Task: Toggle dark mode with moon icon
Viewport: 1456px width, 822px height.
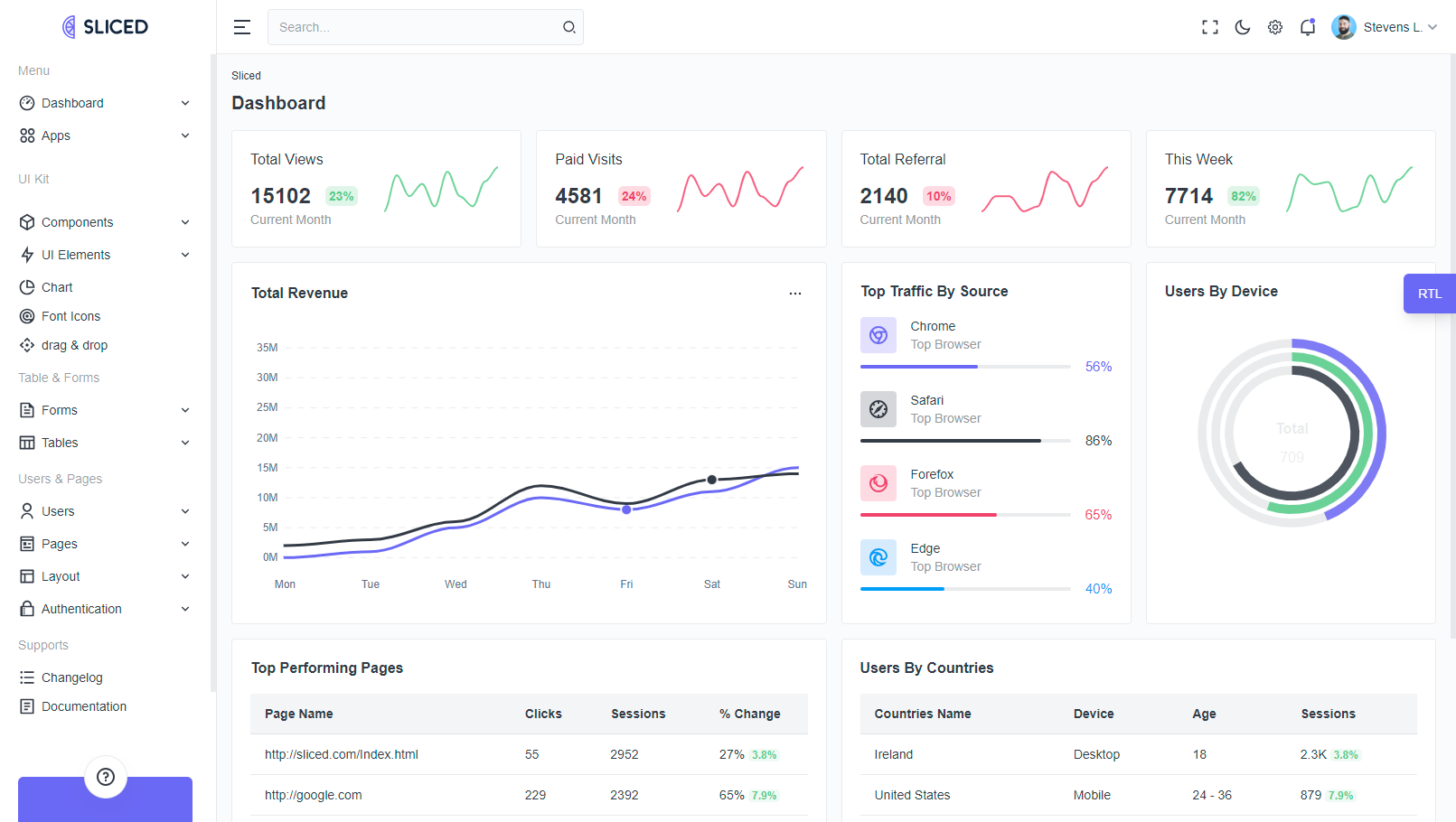Action: click(1243, 27)
